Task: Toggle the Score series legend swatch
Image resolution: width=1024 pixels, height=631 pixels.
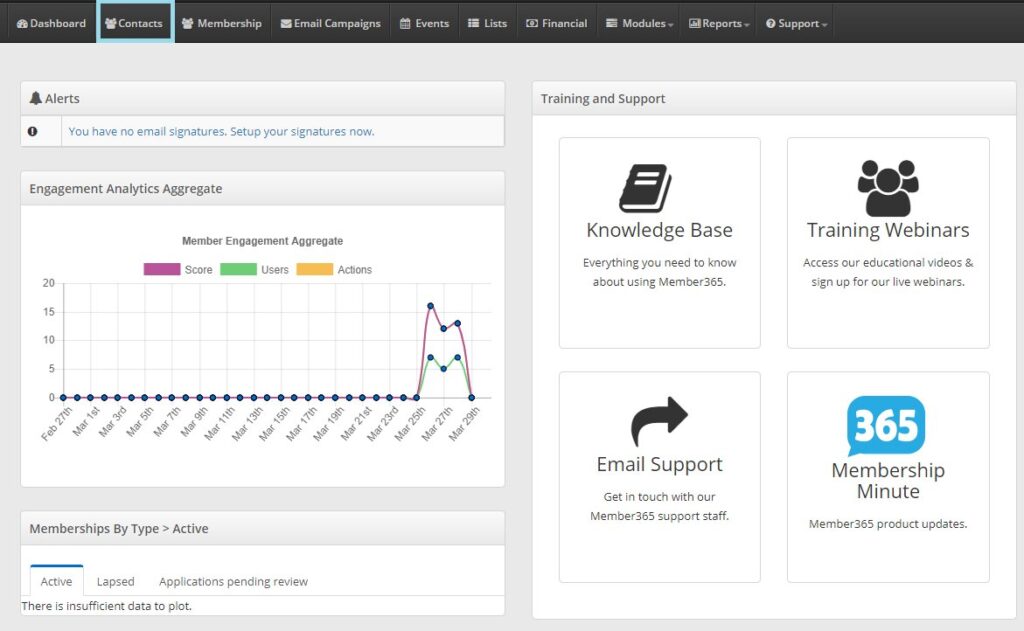Action: click(162, 269)
